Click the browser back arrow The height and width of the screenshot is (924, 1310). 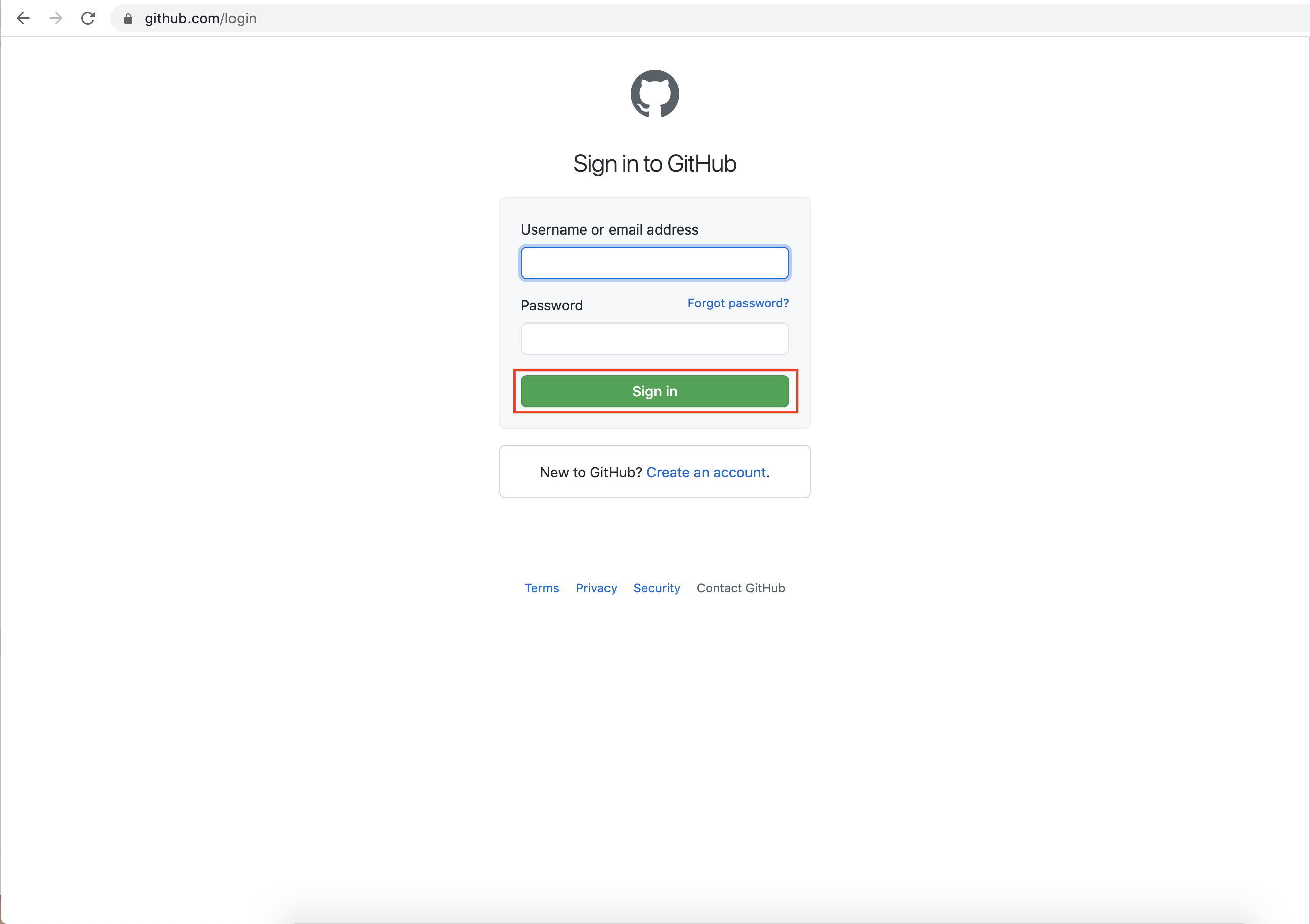click(23, 18)
